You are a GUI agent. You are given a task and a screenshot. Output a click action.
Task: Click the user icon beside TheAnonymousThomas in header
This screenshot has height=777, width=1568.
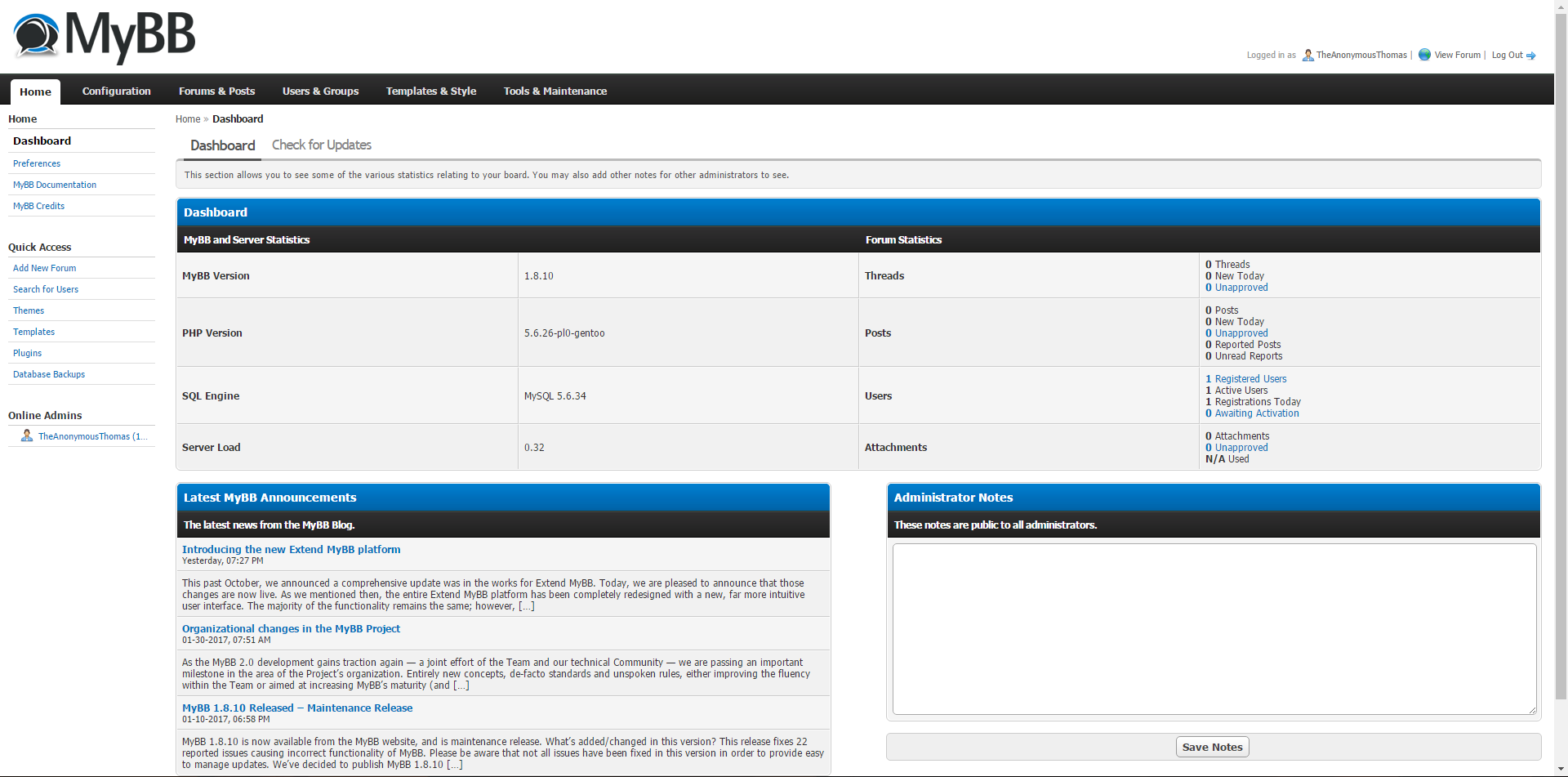[1307, 55]
